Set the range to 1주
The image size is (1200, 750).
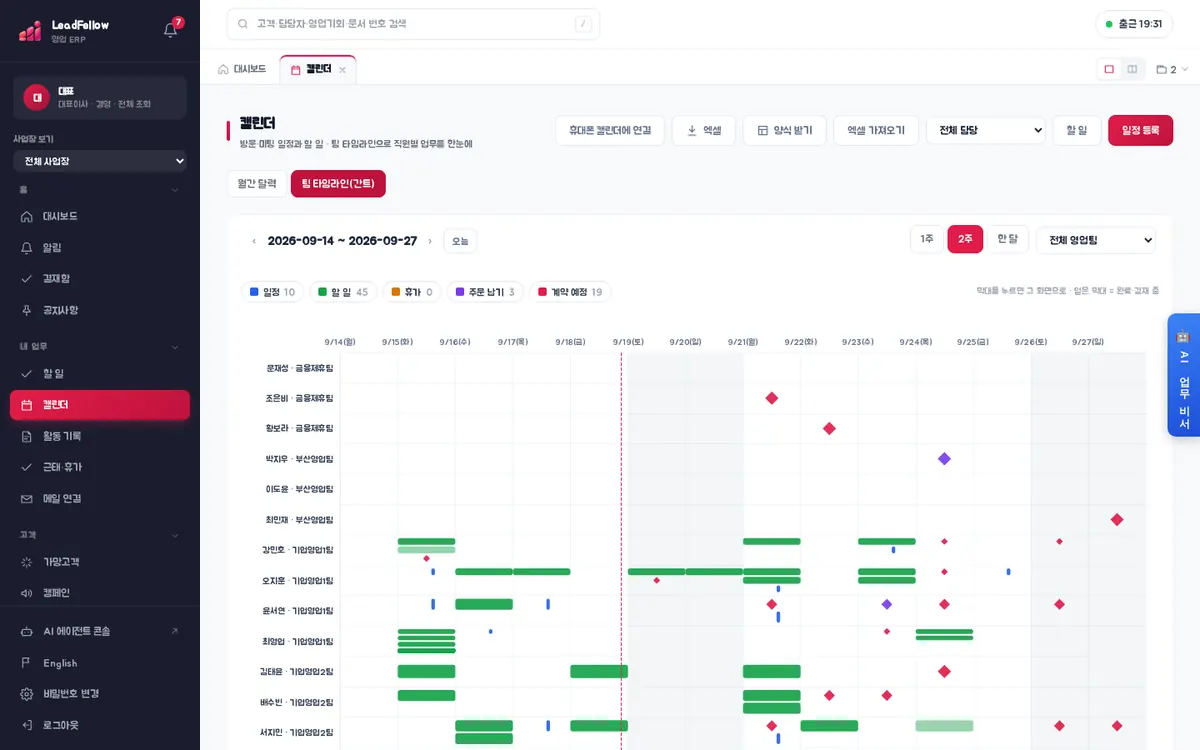pos(927,239)
